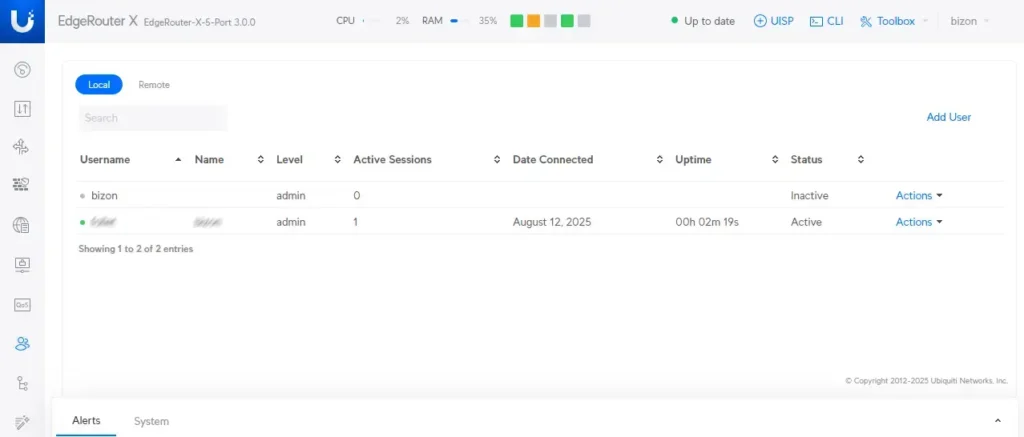Click into the Search users field
The width and height of the screenshot is (1024, 437).
pyautogui.click(x=153, y=118)
